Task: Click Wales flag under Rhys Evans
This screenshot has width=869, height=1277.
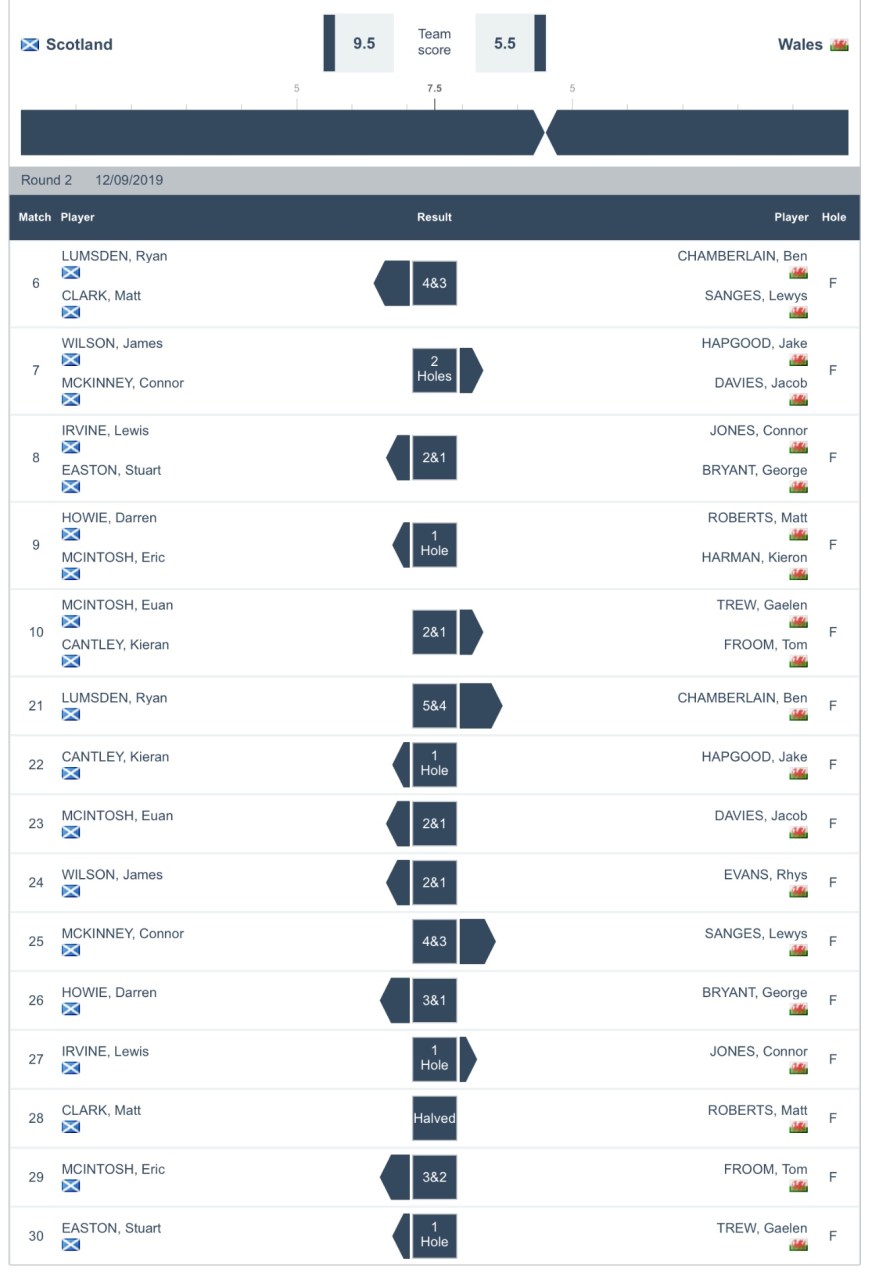Action: [x=798, y=891]
